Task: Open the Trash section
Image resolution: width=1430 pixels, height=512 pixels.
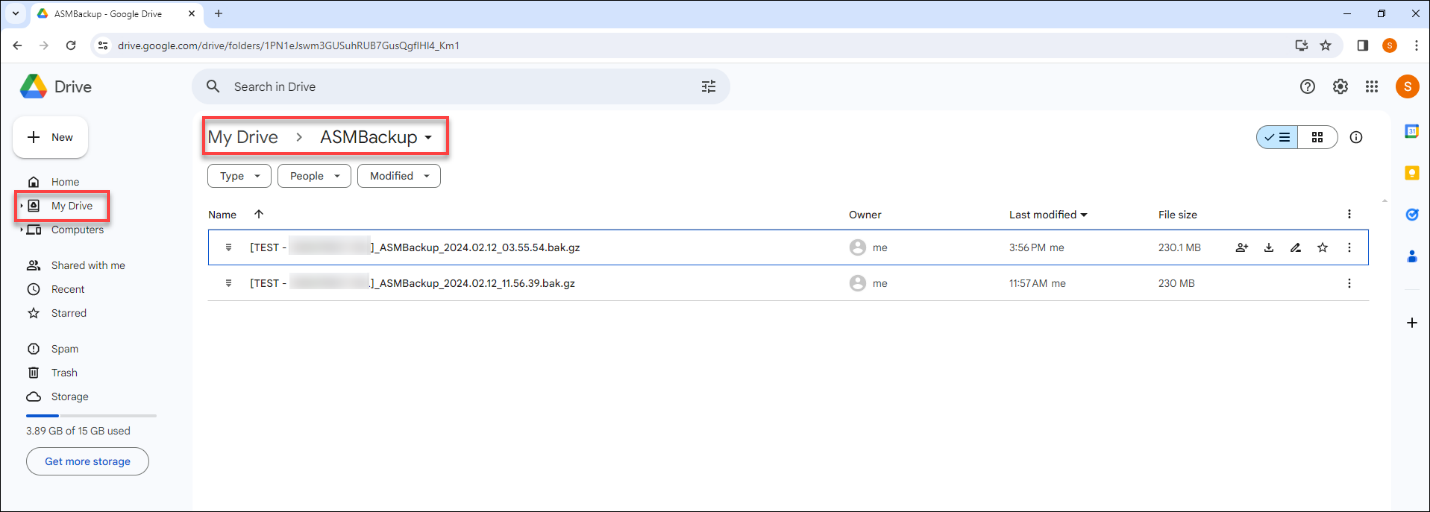Action: (64, 373)
